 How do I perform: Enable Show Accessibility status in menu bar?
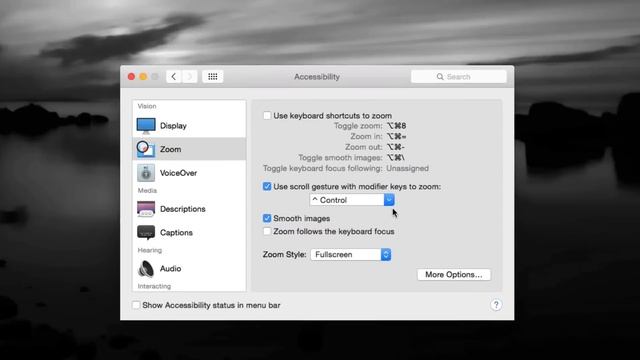coord(136,305)
